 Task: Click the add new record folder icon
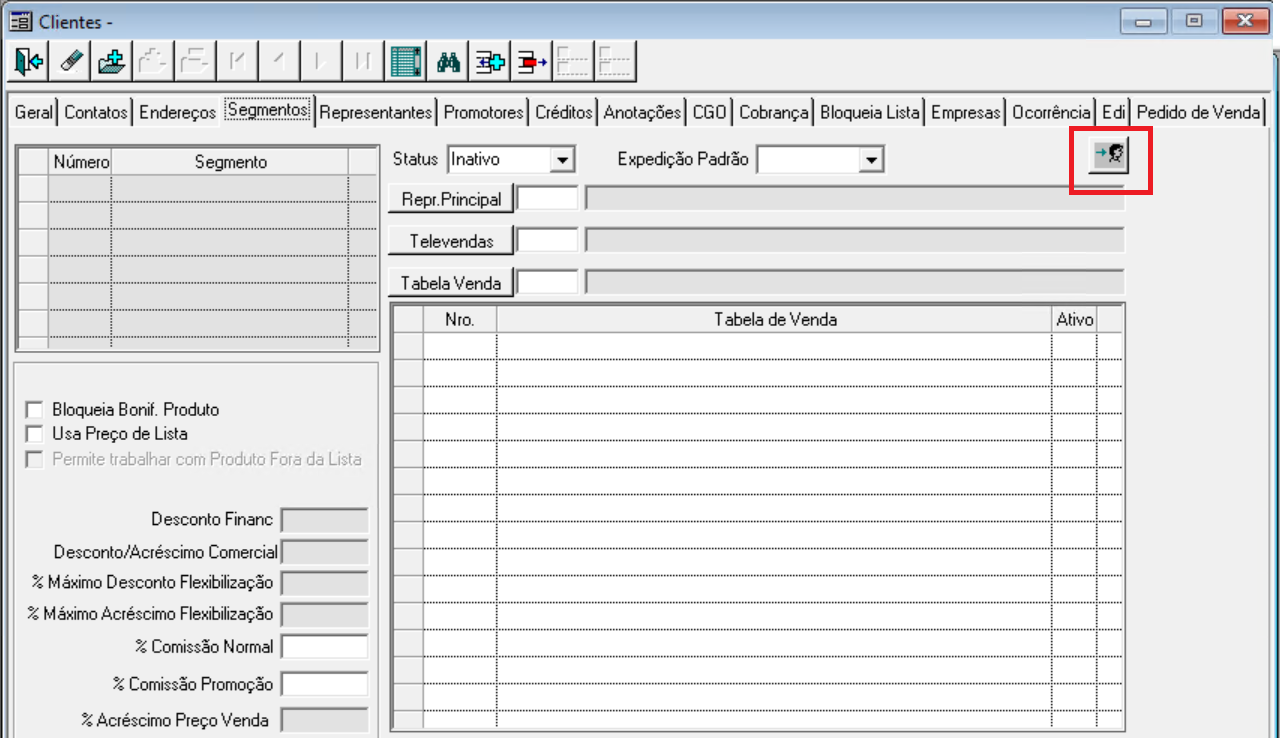112,62
